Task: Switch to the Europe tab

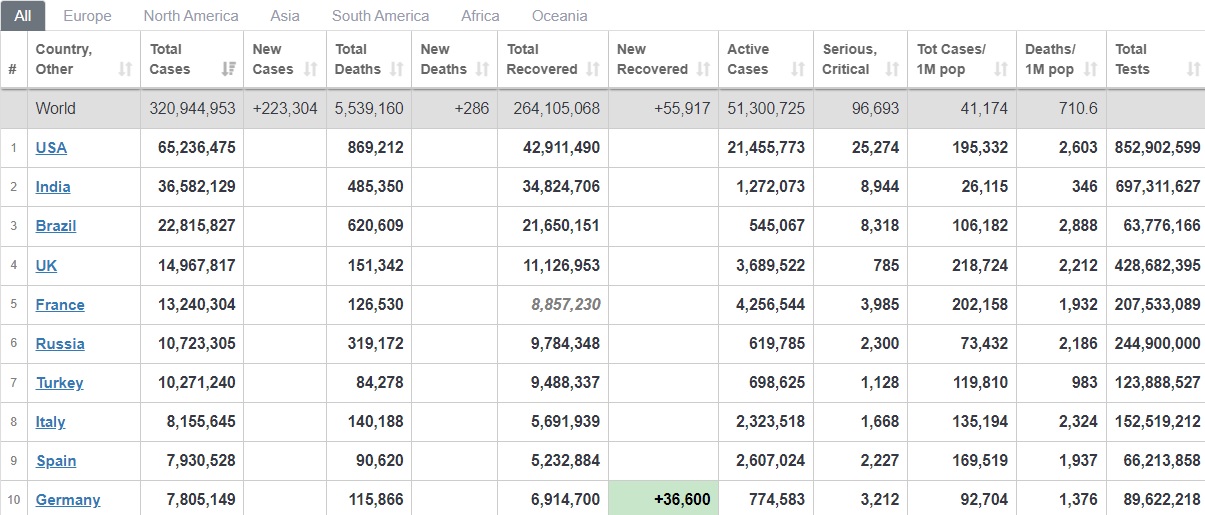Action: (x=87, y=16)
